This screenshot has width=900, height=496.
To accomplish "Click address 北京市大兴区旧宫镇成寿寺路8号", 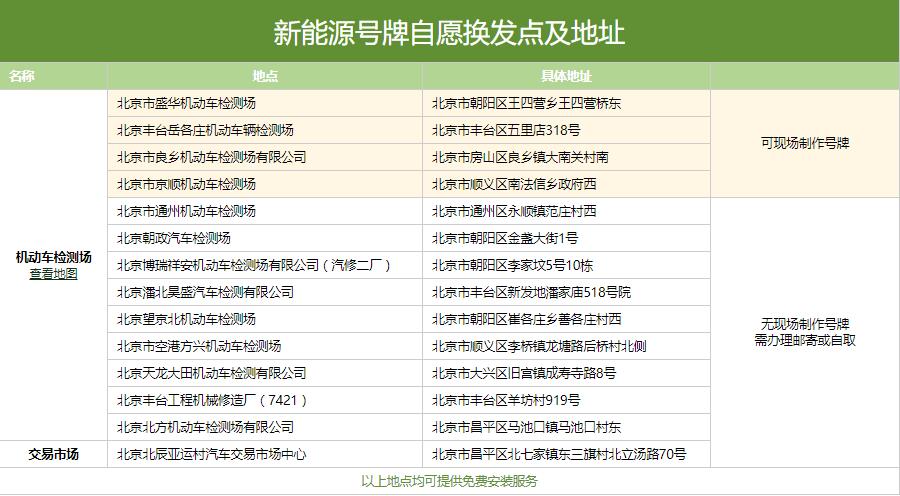I will [524, 373].
